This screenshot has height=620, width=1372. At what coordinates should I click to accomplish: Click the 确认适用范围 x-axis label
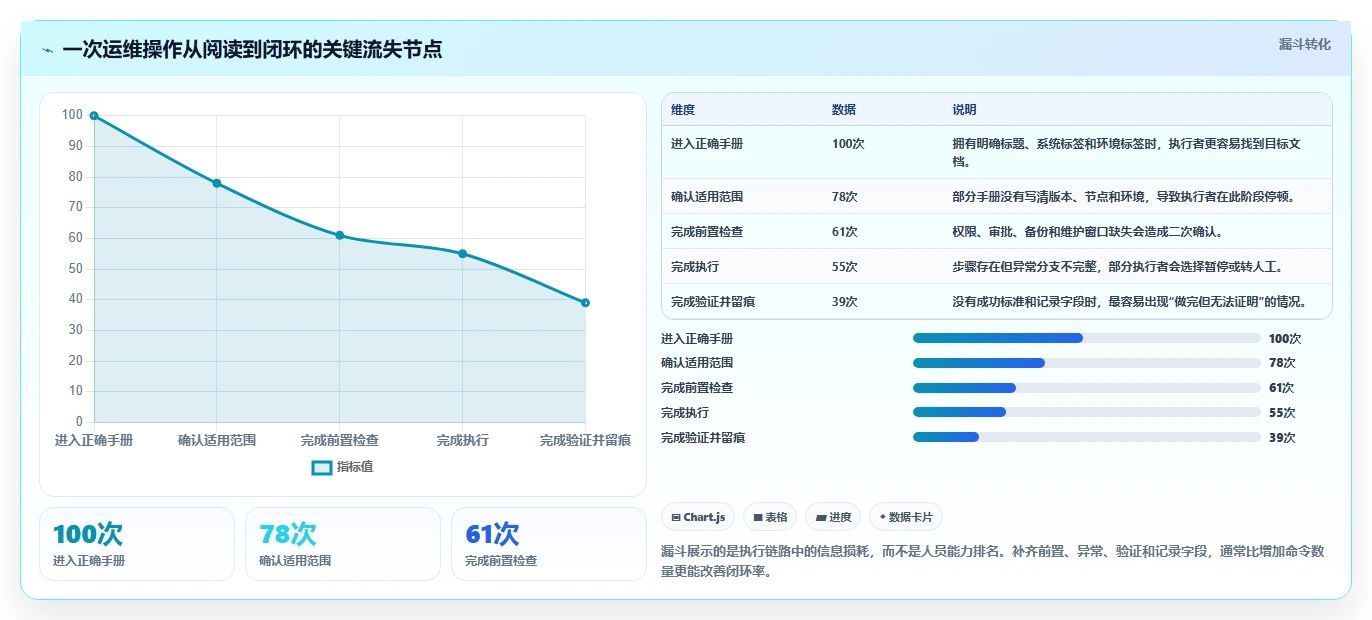click(217, 440)
